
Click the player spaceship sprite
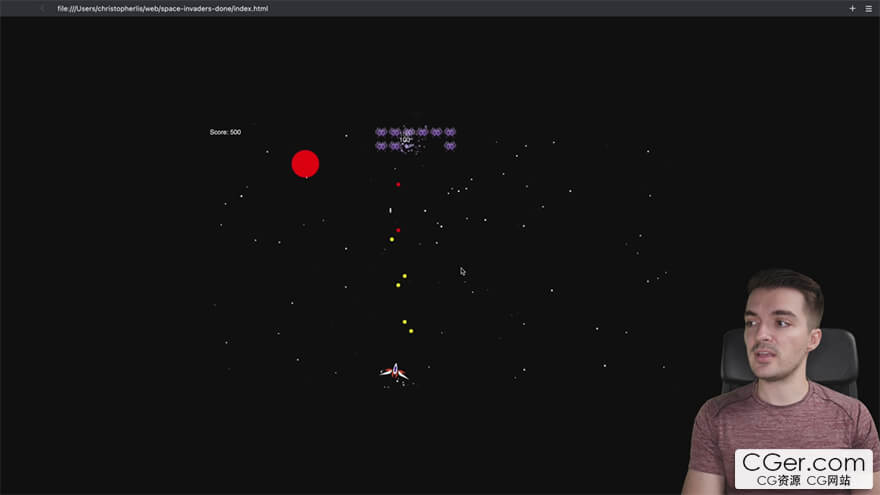click(394, 372)
